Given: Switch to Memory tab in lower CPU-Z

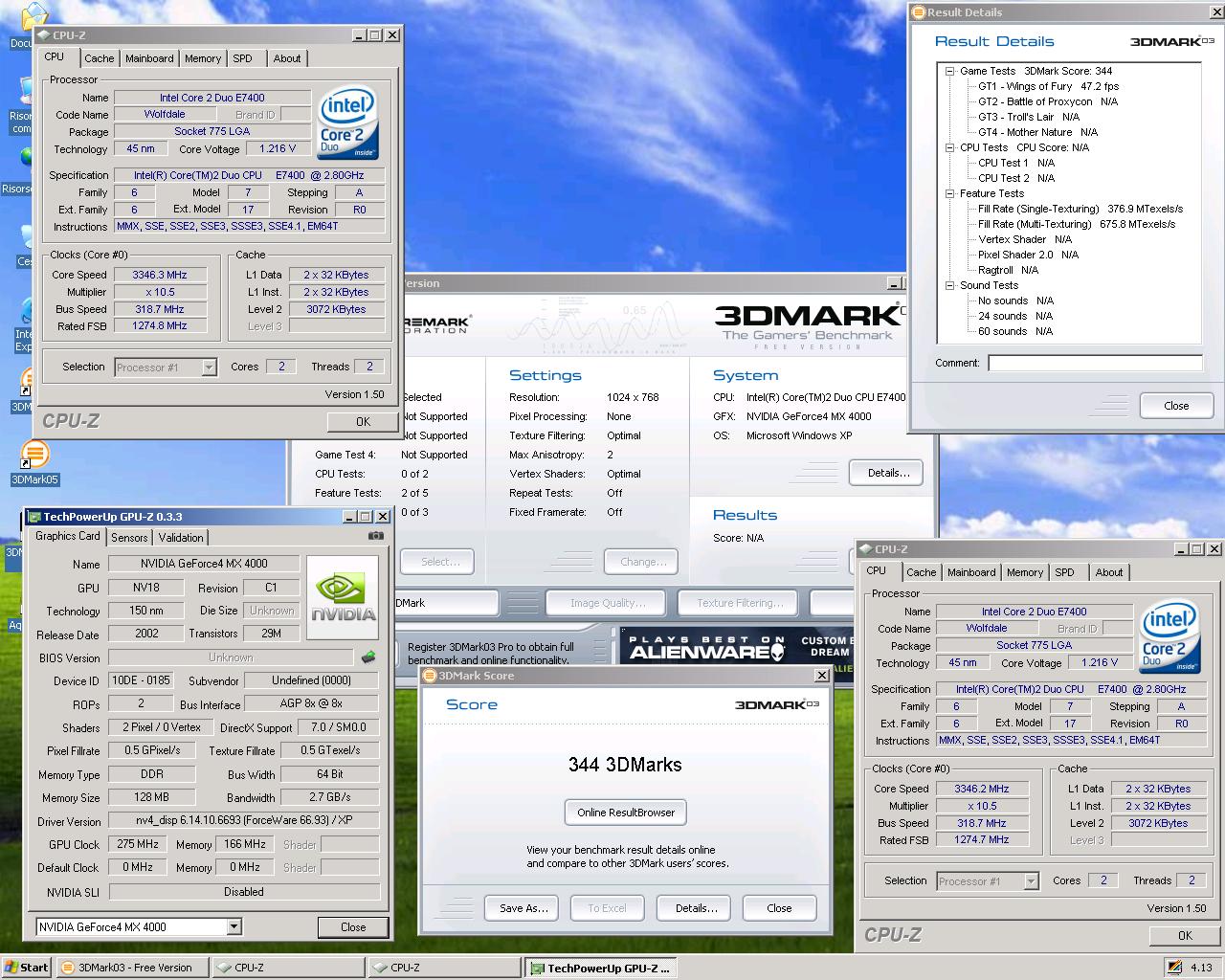Looking at the screenshot, I should [1025, 572].
